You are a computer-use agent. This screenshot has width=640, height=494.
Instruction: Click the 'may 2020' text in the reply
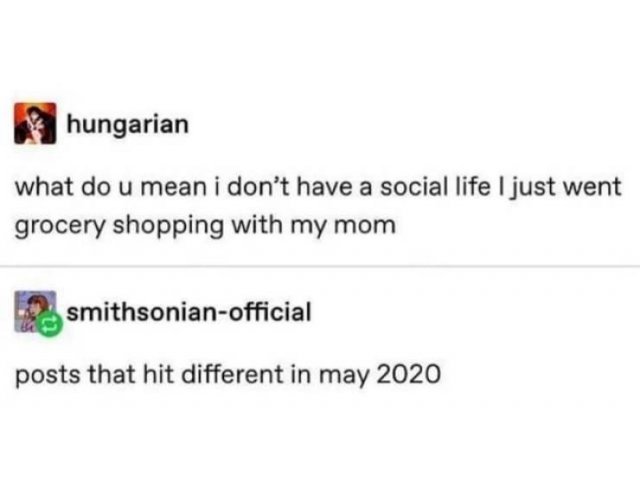point(380,375)
